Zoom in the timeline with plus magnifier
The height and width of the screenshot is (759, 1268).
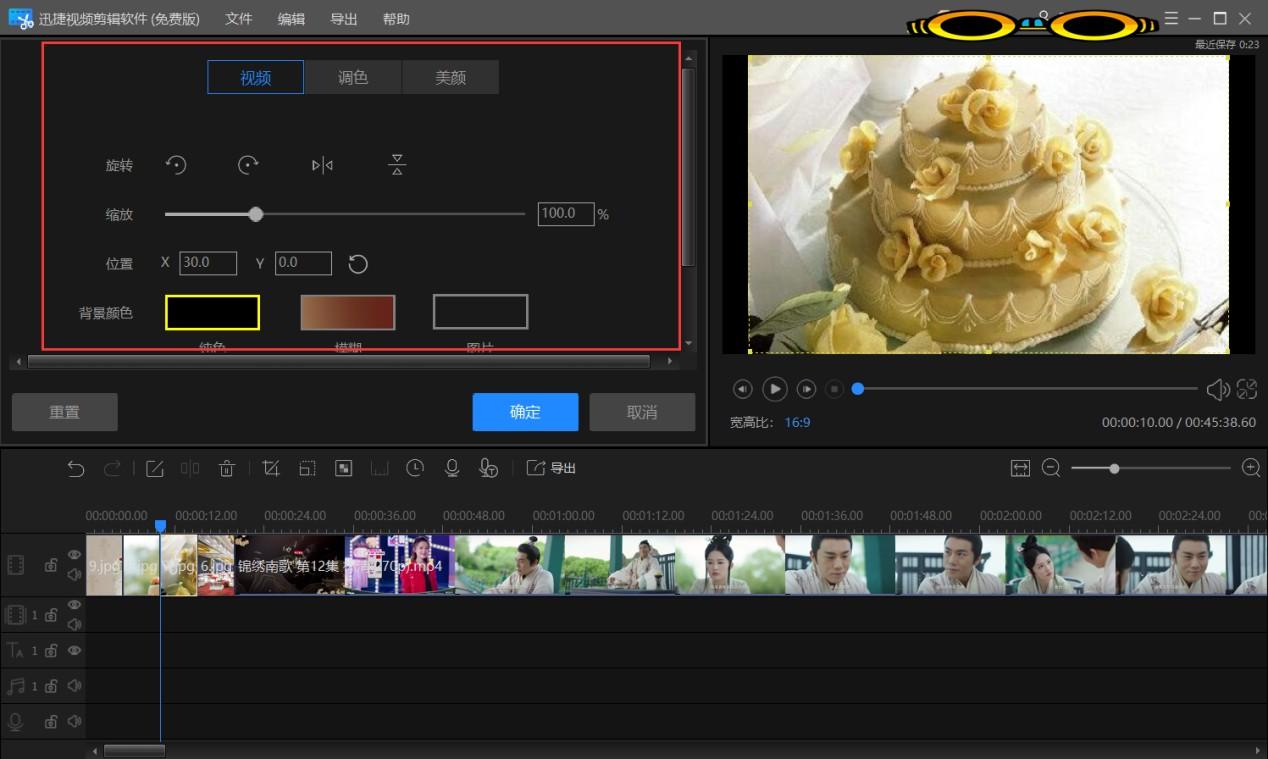(x=1250, y=468)
